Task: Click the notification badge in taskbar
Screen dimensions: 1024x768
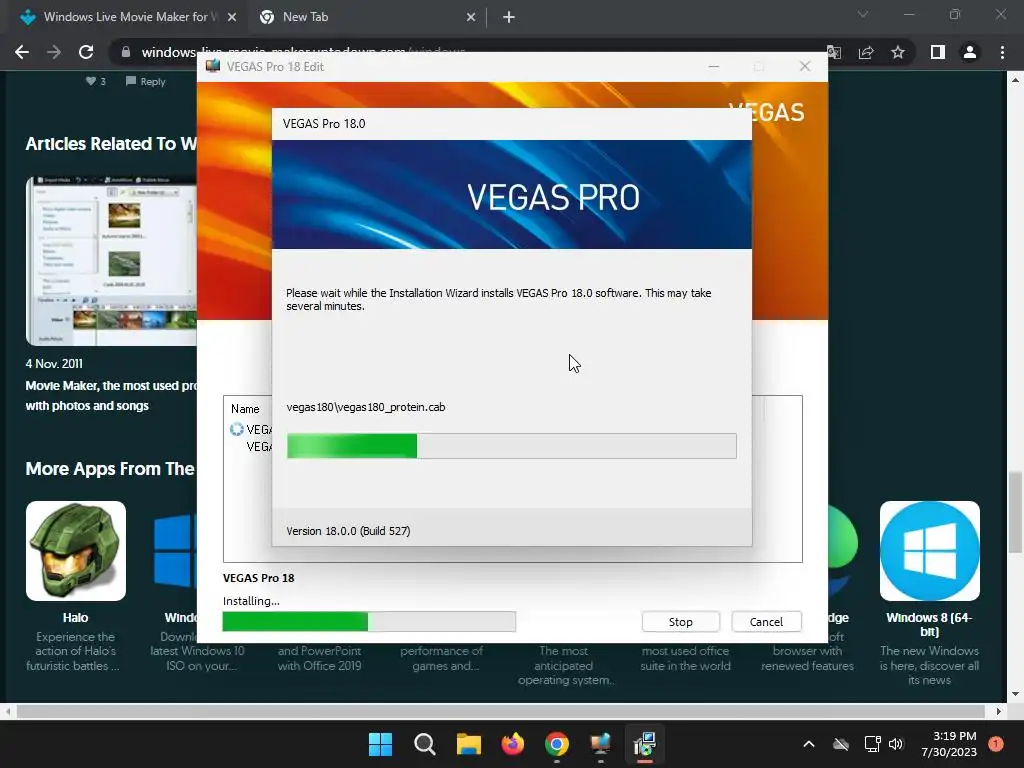Action: (996, 744)
